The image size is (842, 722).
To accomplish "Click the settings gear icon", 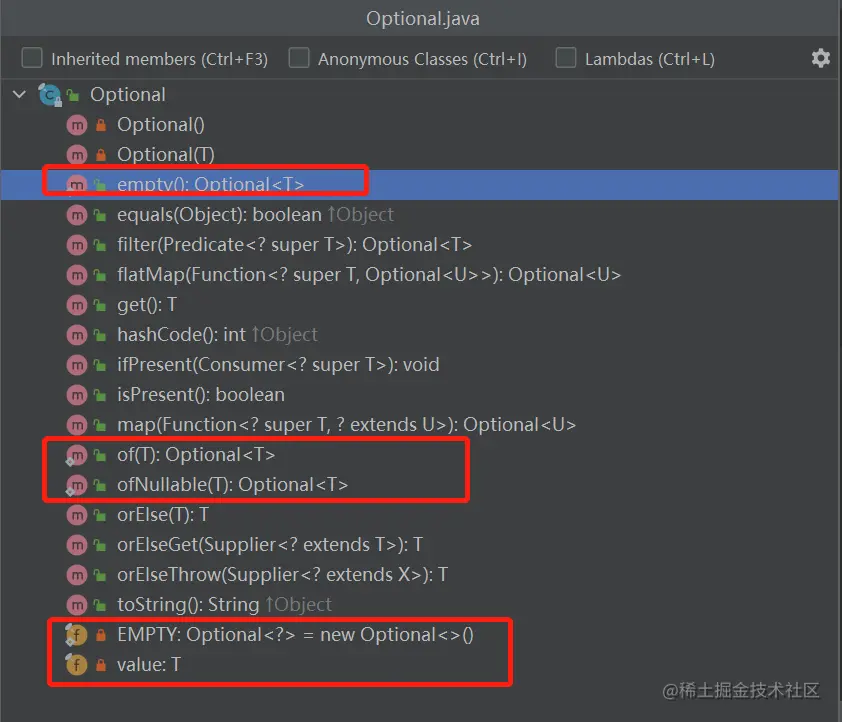I will [820, 58].
